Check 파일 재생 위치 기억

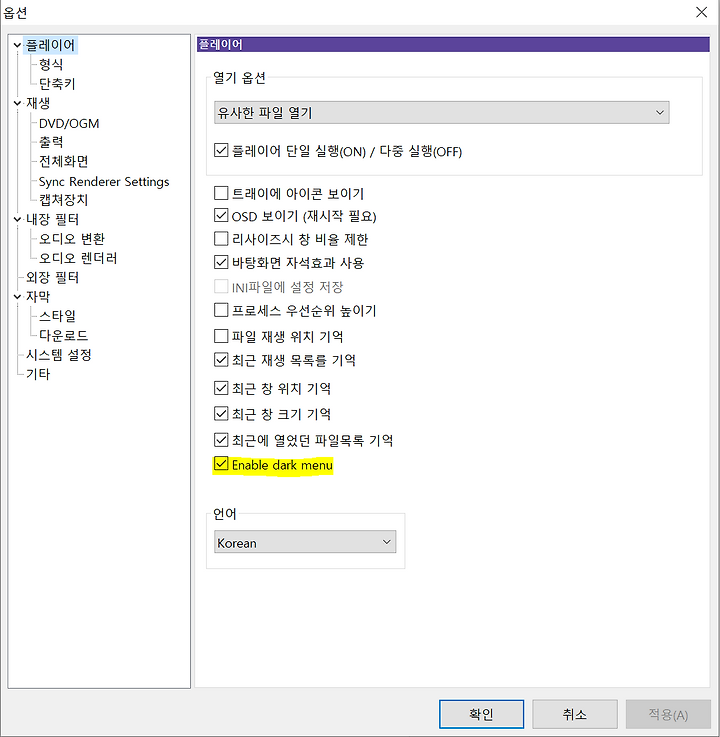point(221,336)
